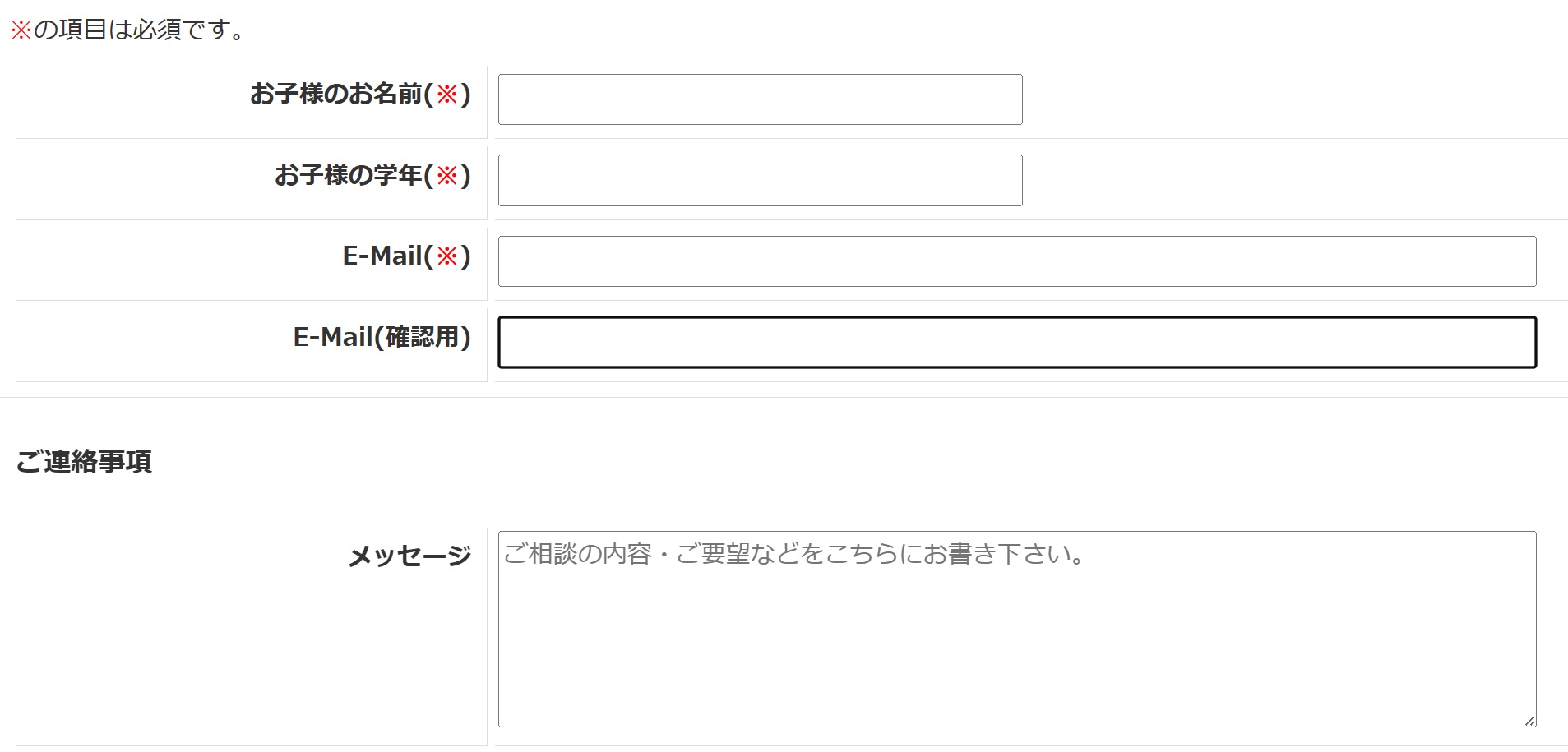Click the message box resize handle
The image size is (1568, 752).
(1529, 721)
